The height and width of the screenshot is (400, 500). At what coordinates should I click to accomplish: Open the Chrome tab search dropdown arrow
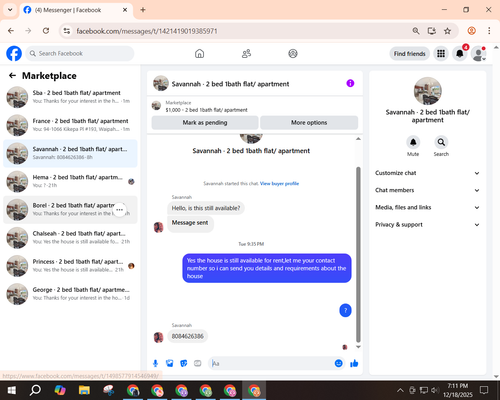pyautogui.click(x=10, y=10)
